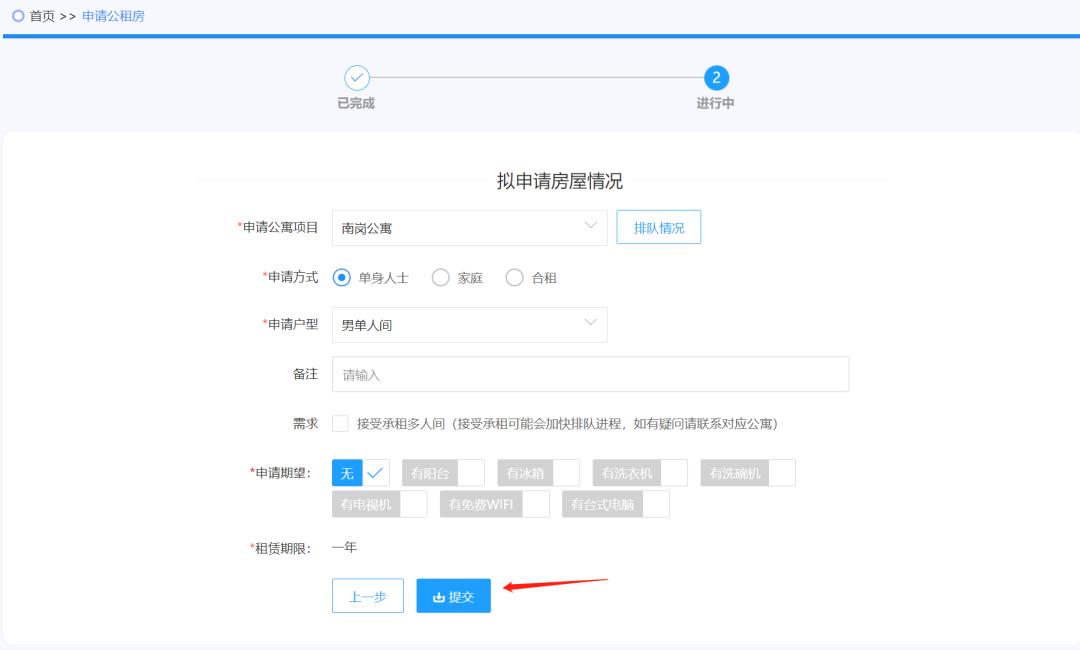Click the upload icon inside the 提交 button

tap(438, 596)
